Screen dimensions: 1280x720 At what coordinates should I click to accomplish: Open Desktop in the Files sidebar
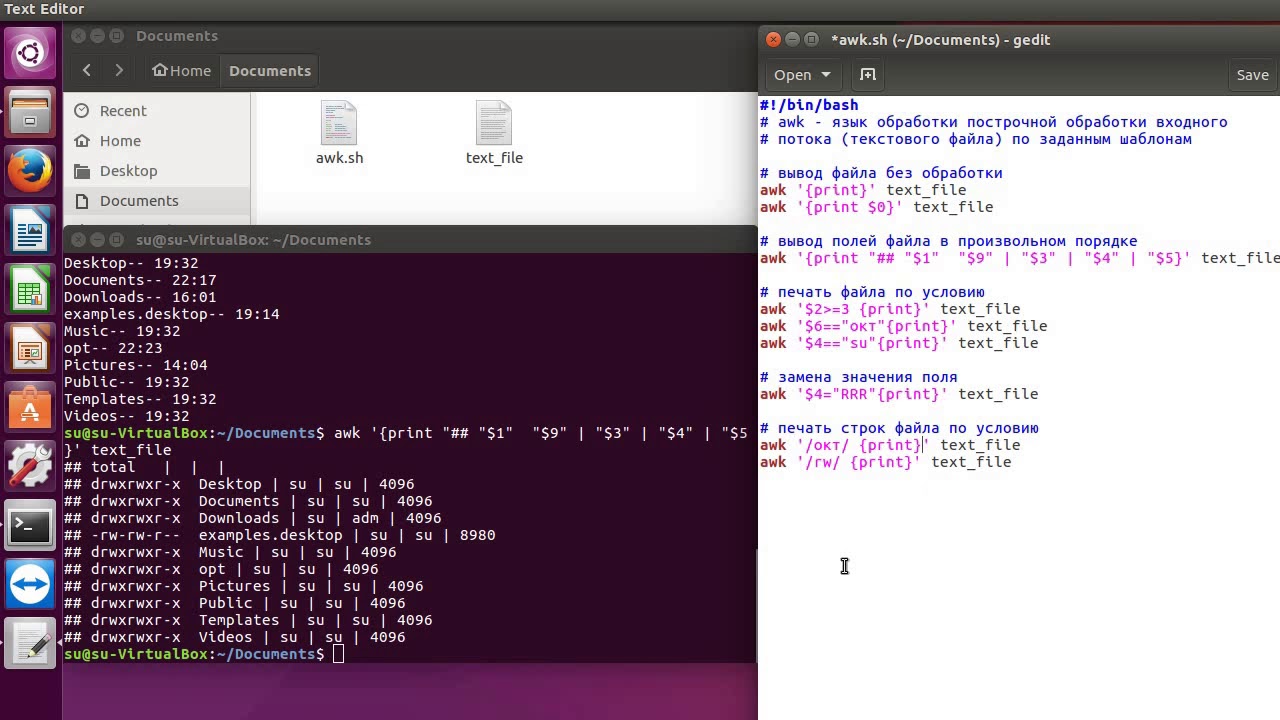128,171
